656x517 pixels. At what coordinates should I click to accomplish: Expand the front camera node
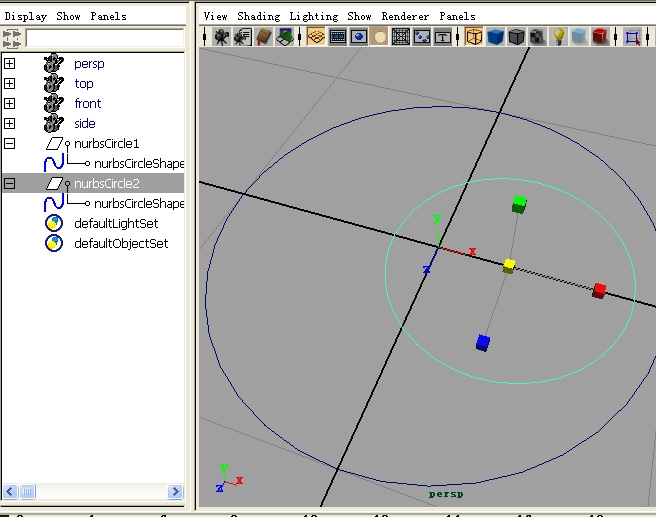point(10,104)
